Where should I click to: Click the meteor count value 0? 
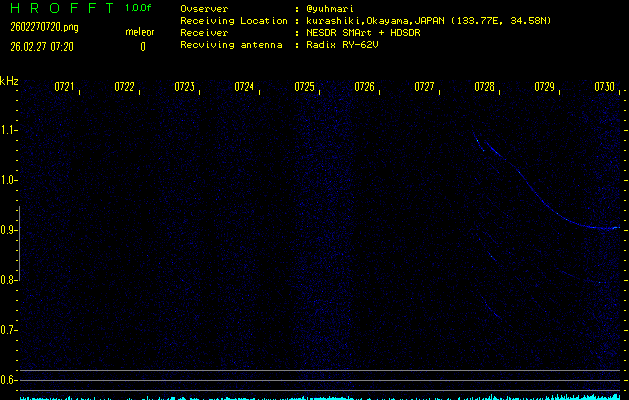tap(143, 47)
